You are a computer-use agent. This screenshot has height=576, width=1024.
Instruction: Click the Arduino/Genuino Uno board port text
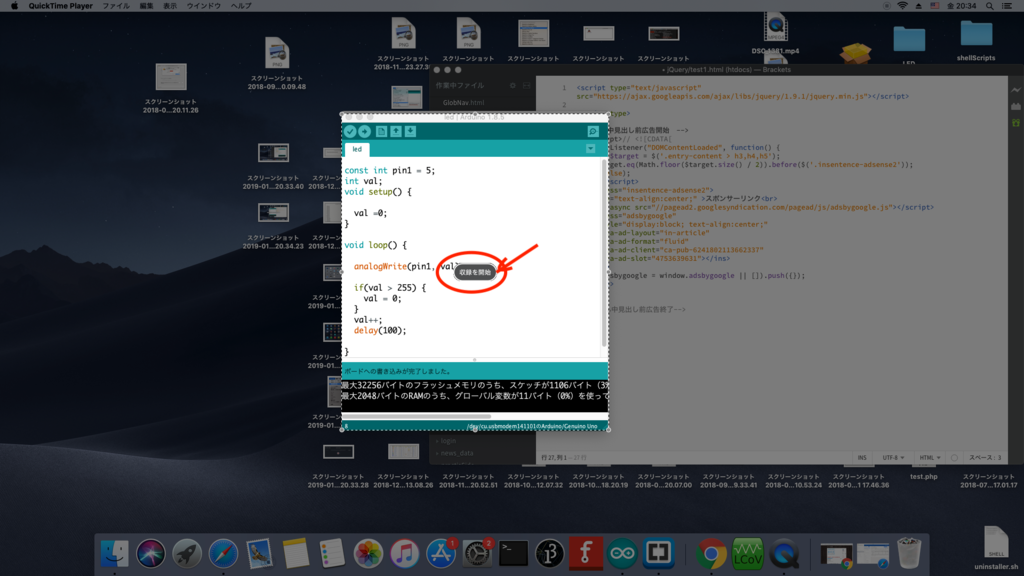[x=532, y=426]
